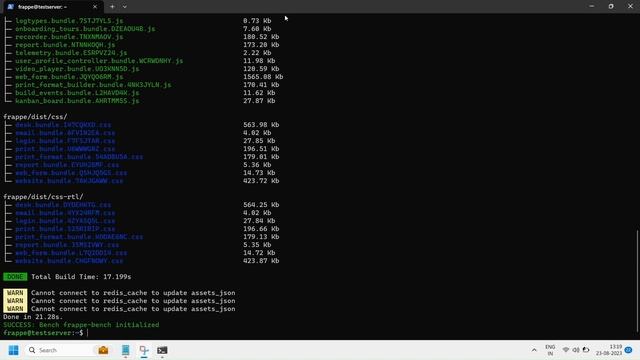This screenshot has height=360, width=640.
Task: Open the blue document app in taskbar
Action: 125,350
